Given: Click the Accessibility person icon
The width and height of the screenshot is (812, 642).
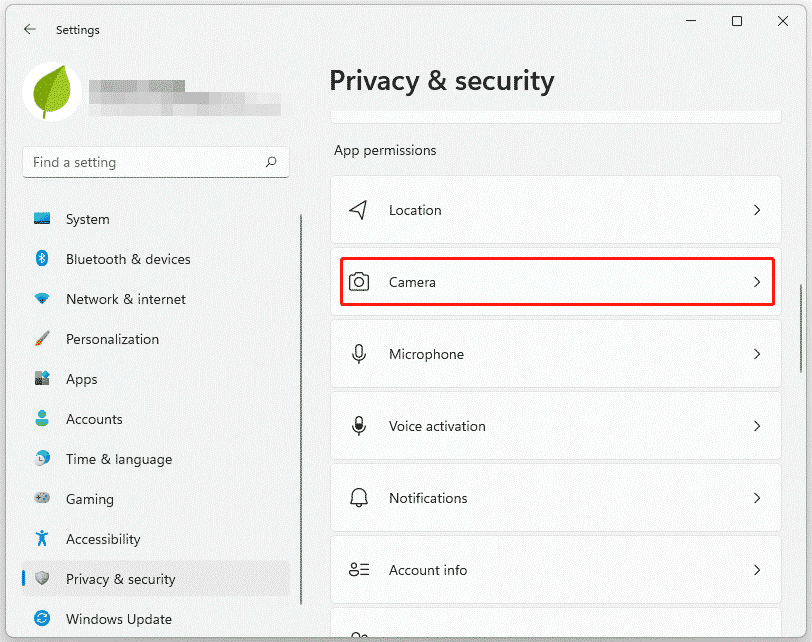Looking at the screenshot, I should pos(42,539).
